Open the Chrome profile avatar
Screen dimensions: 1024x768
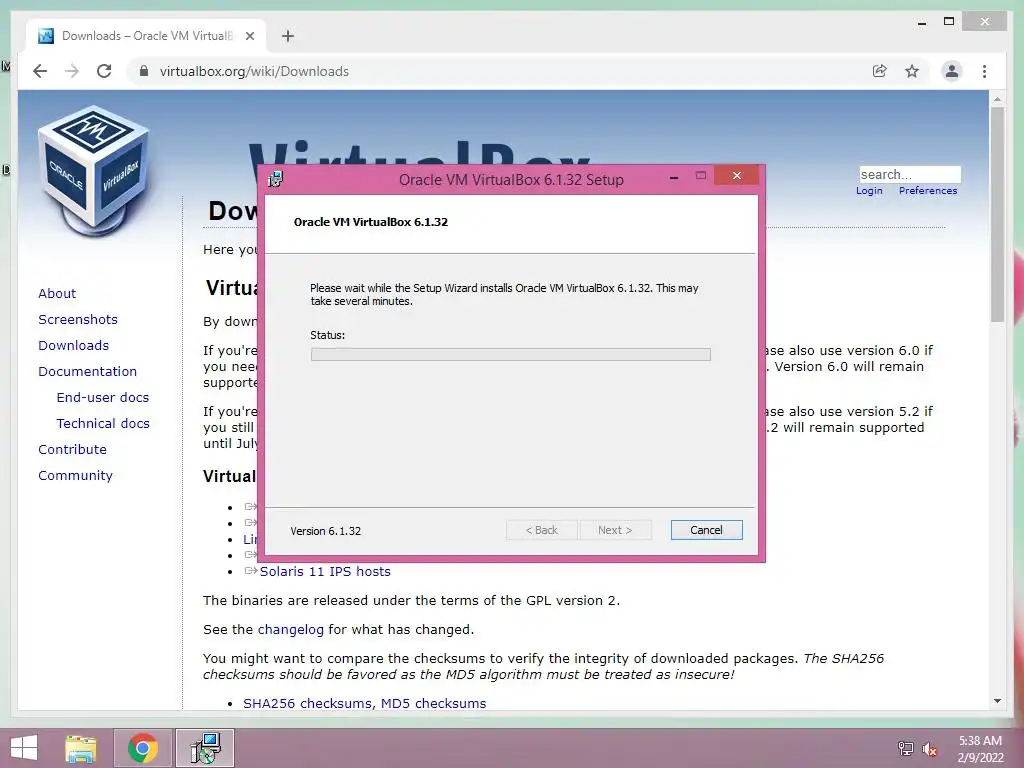(x=952, y=71)
